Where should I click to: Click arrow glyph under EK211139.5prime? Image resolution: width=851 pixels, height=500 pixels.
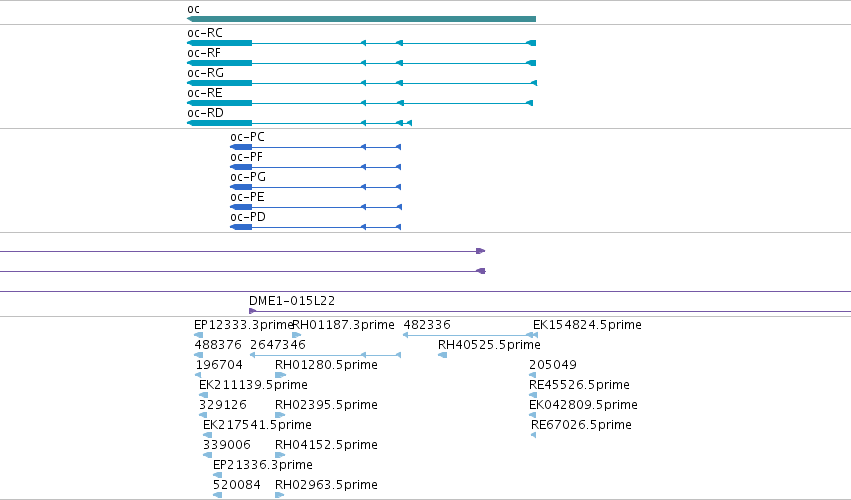204,395
